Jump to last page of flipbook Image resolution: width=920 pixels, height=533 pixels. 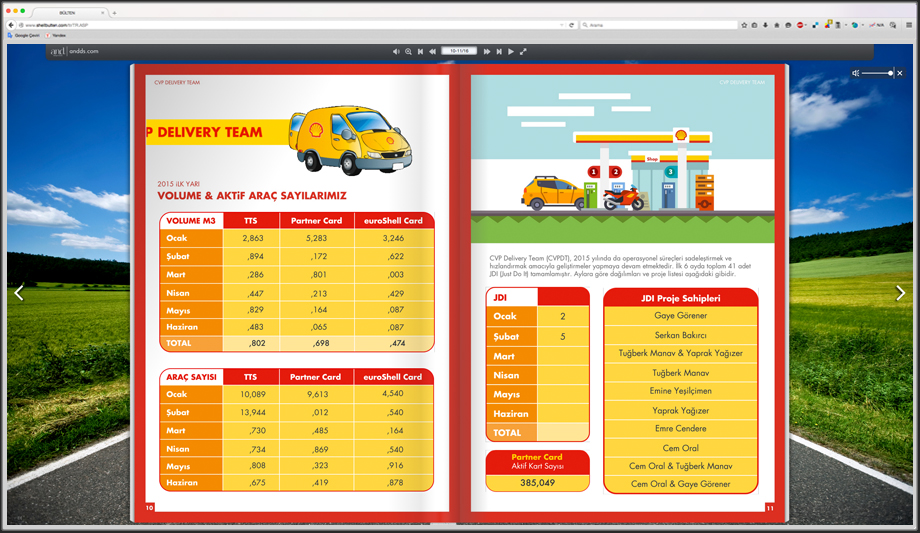[x=499, y=52]
